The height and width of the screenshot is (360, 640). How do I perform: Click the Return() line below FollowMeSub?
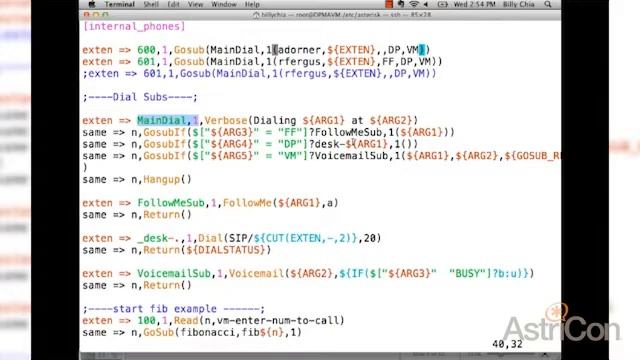(x=137, y=215)
